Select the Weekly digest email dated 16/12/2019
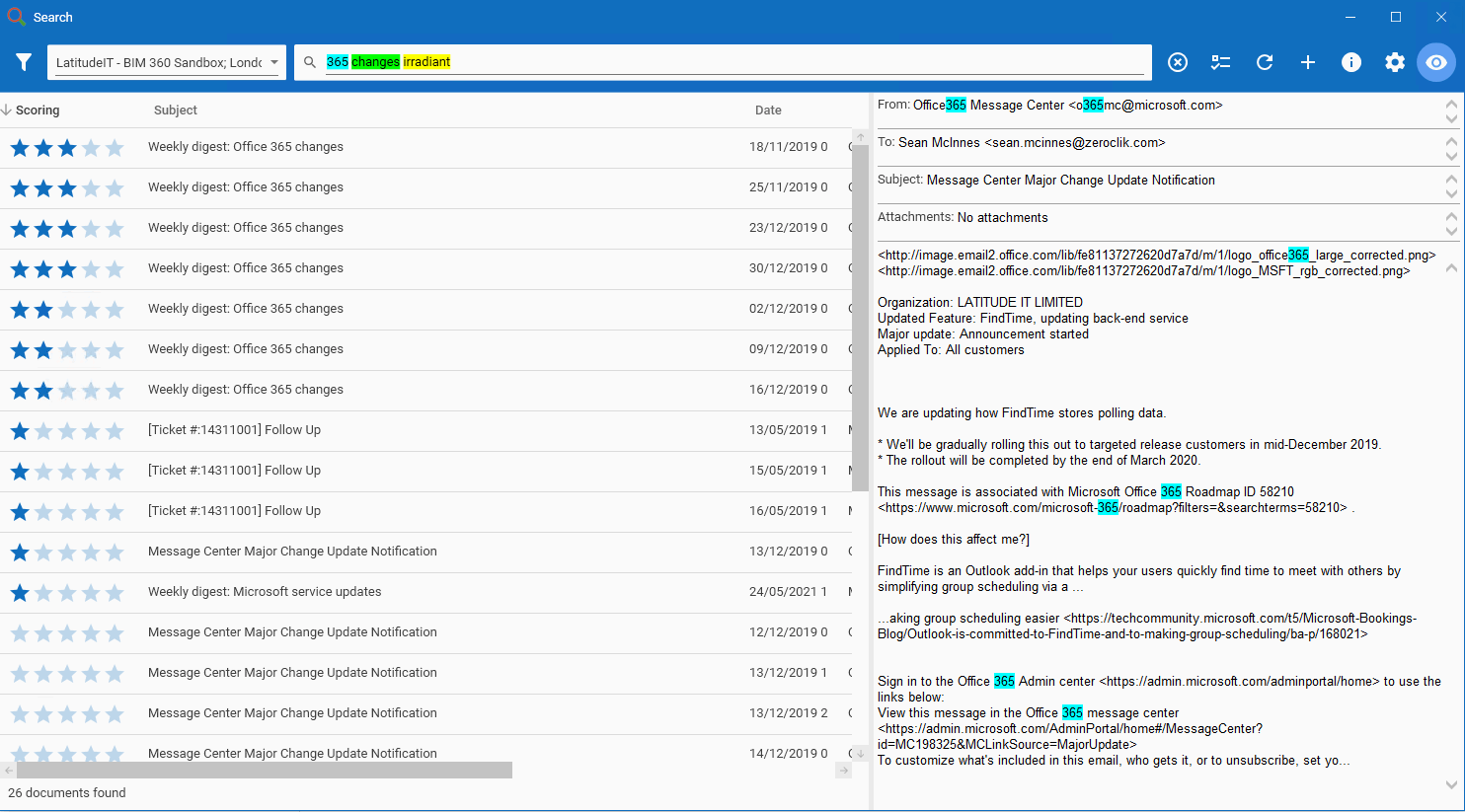 click(x=425, y=390)
